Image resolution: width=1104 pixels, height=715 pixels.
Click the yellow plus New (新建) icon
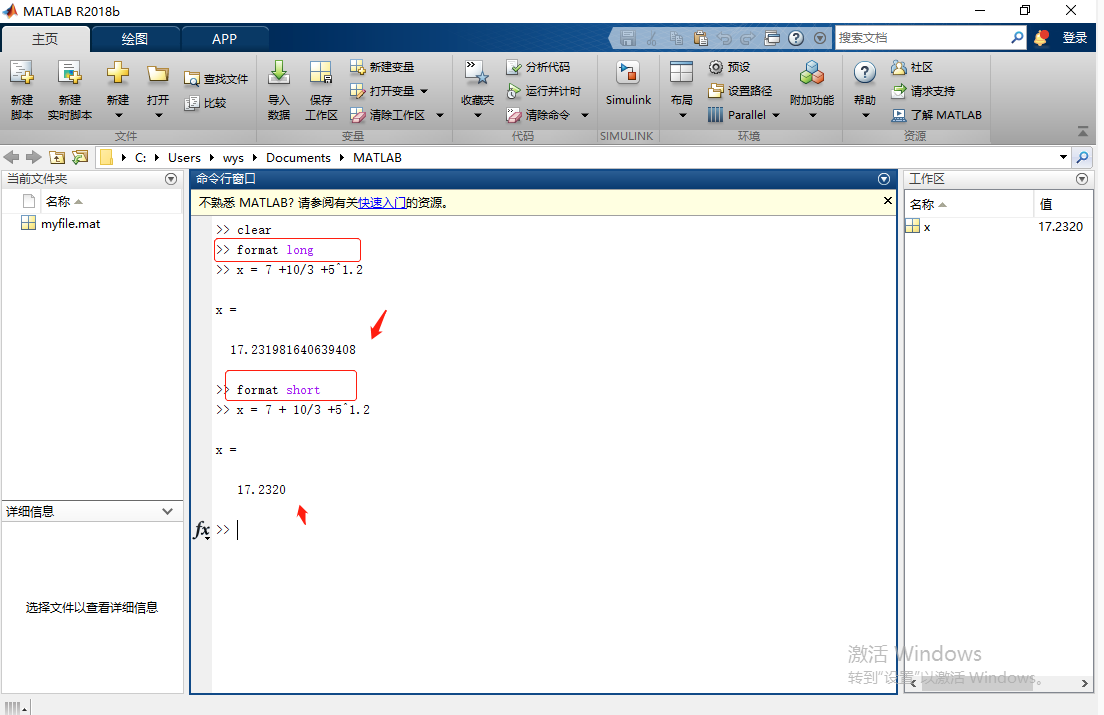point(118,72)
